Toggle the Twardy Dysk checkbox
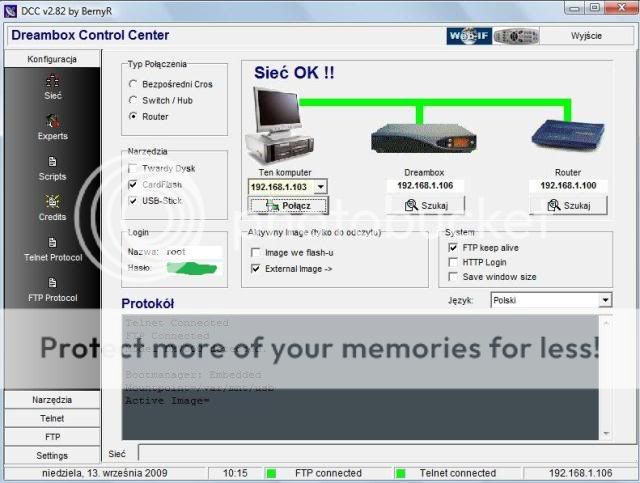Image resolution: width=640 pixels, height=483 pixels. coord(133,168)
